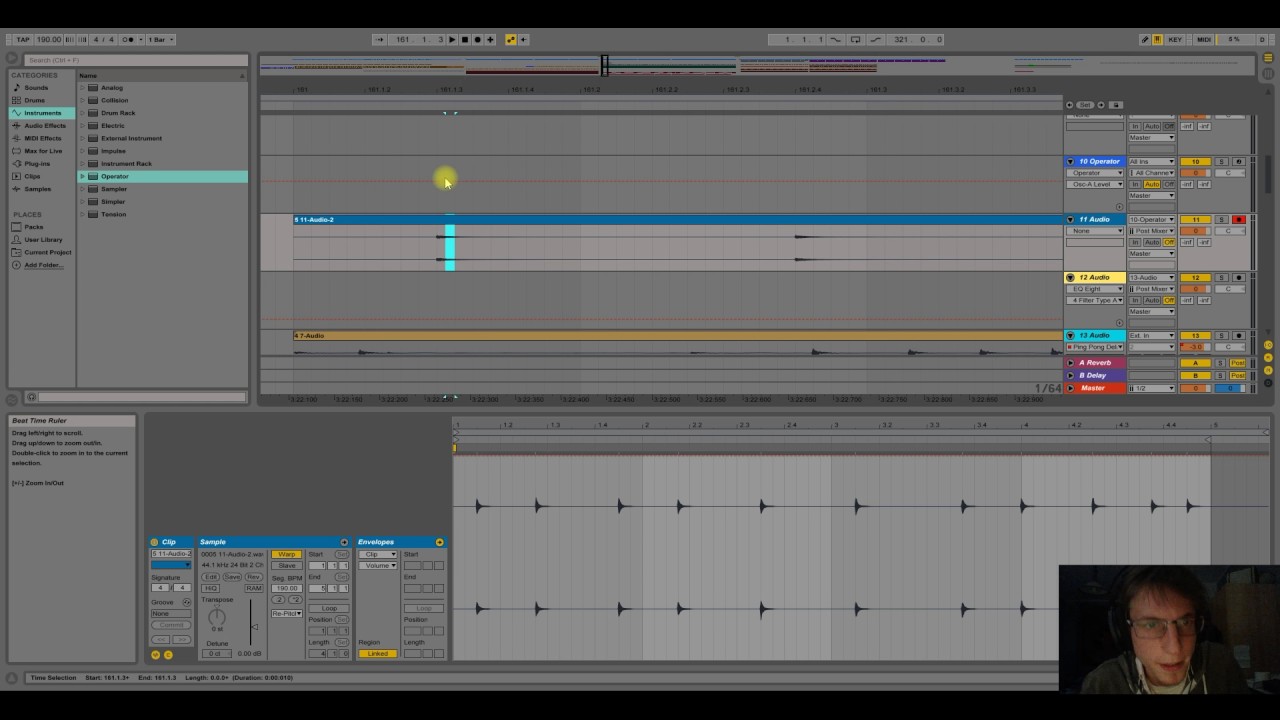
Task: Select the Sampler instrument row
Action: click(x=163, y=189)
